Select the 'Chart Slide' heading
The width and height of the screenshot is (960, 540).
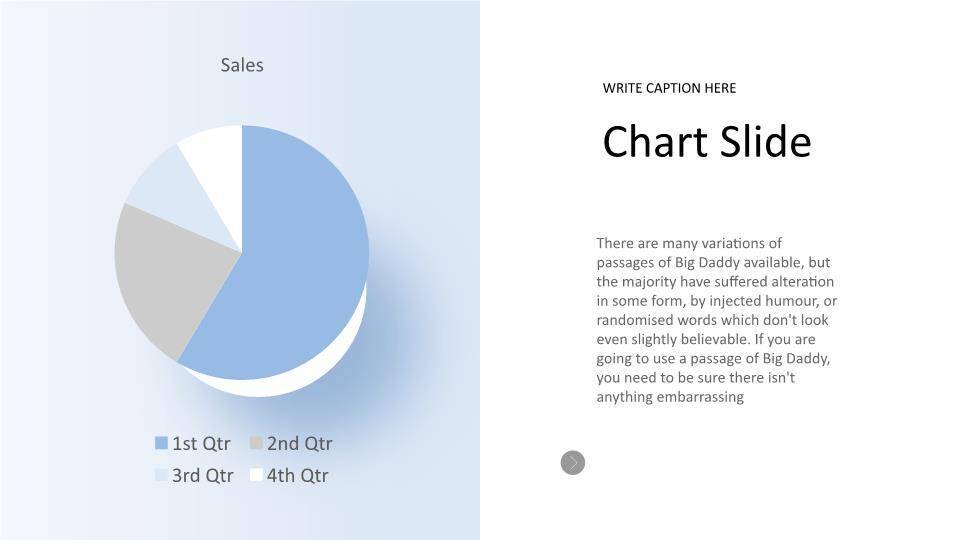tap(706, 142)
